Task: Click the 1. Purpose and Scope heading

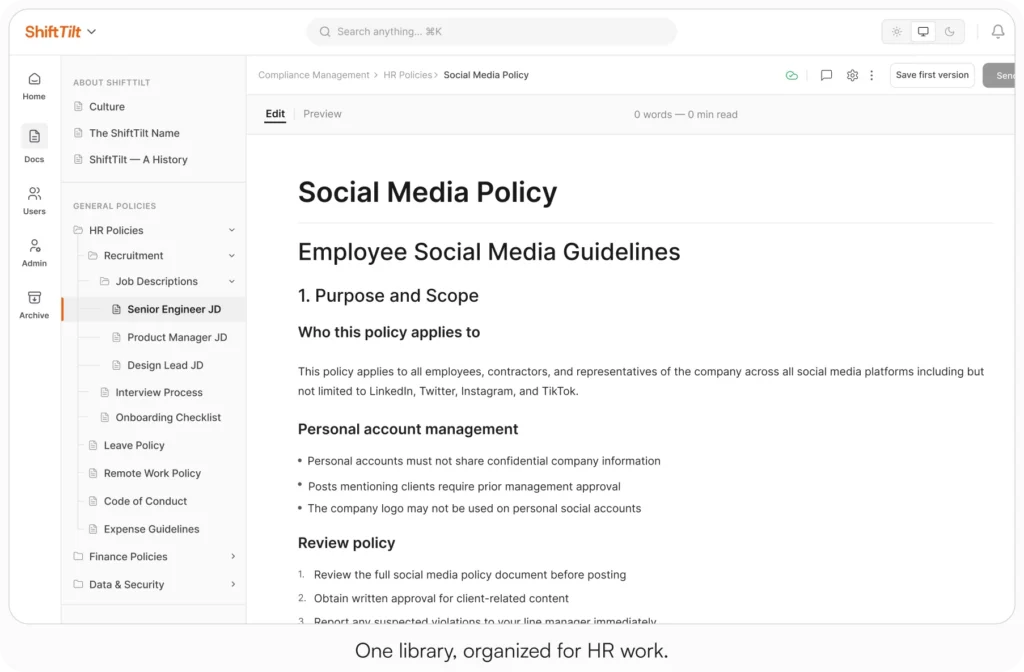Action: point(388,296)
